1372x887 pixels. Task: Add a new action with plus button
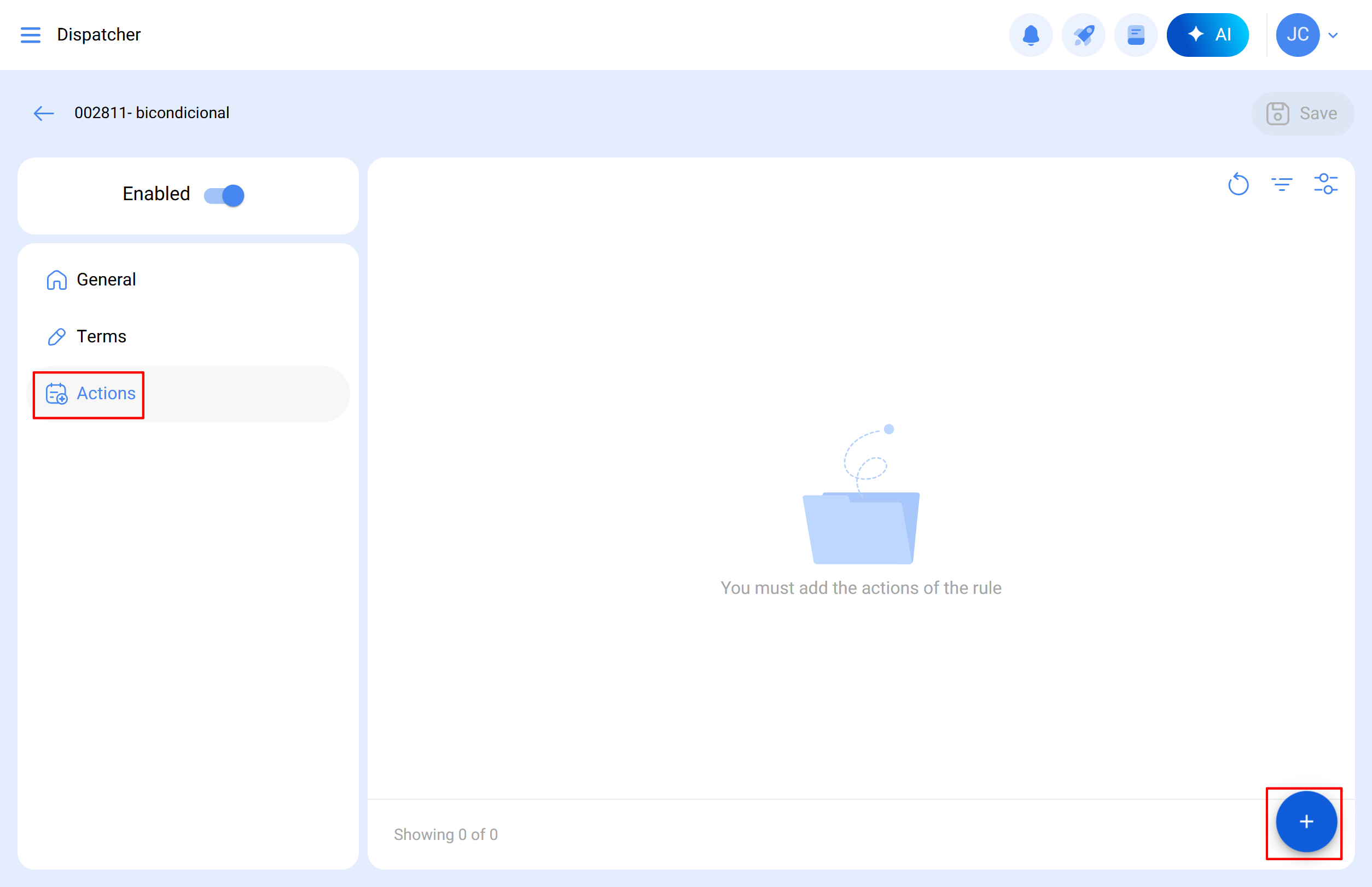(x=1306, y=822)
